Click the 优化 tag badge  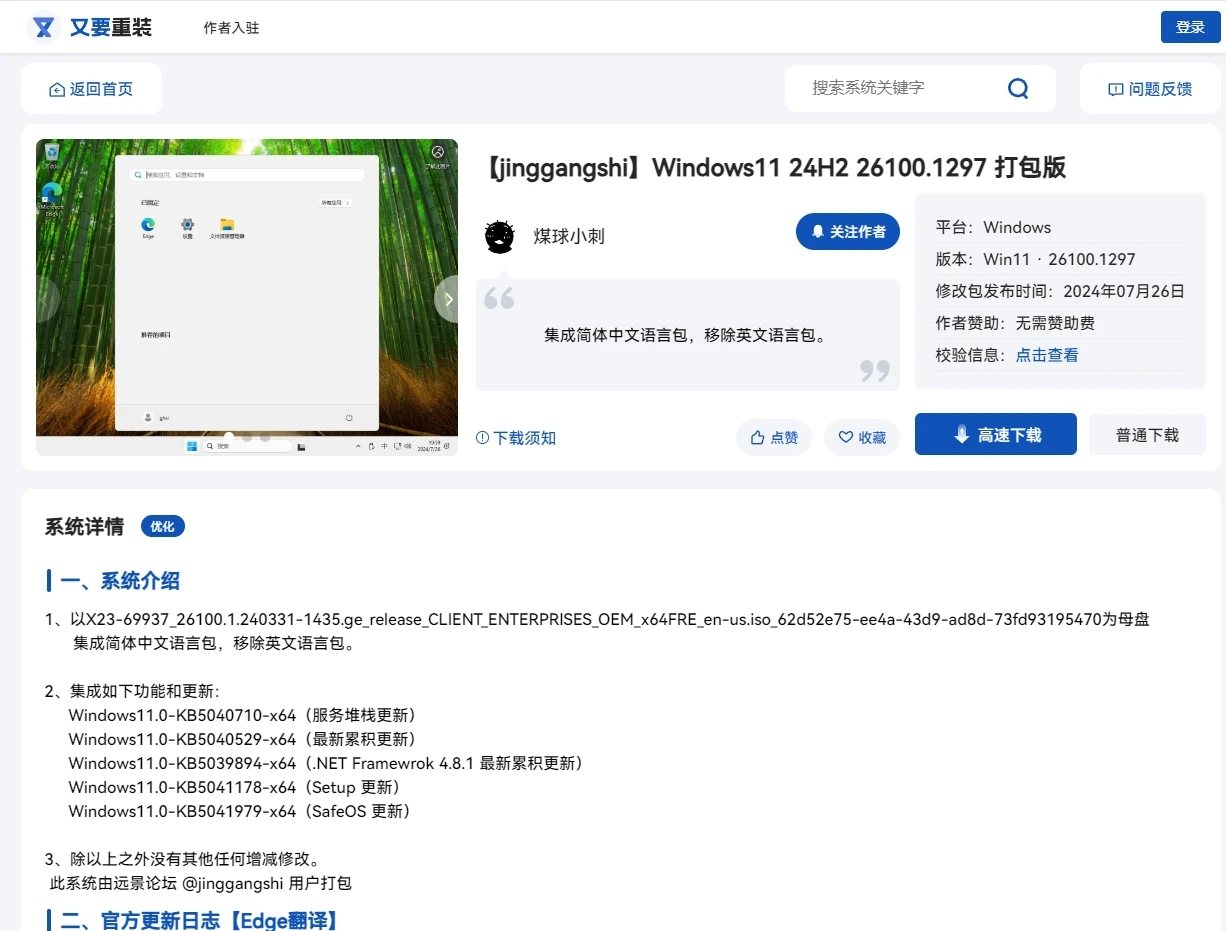162,526
